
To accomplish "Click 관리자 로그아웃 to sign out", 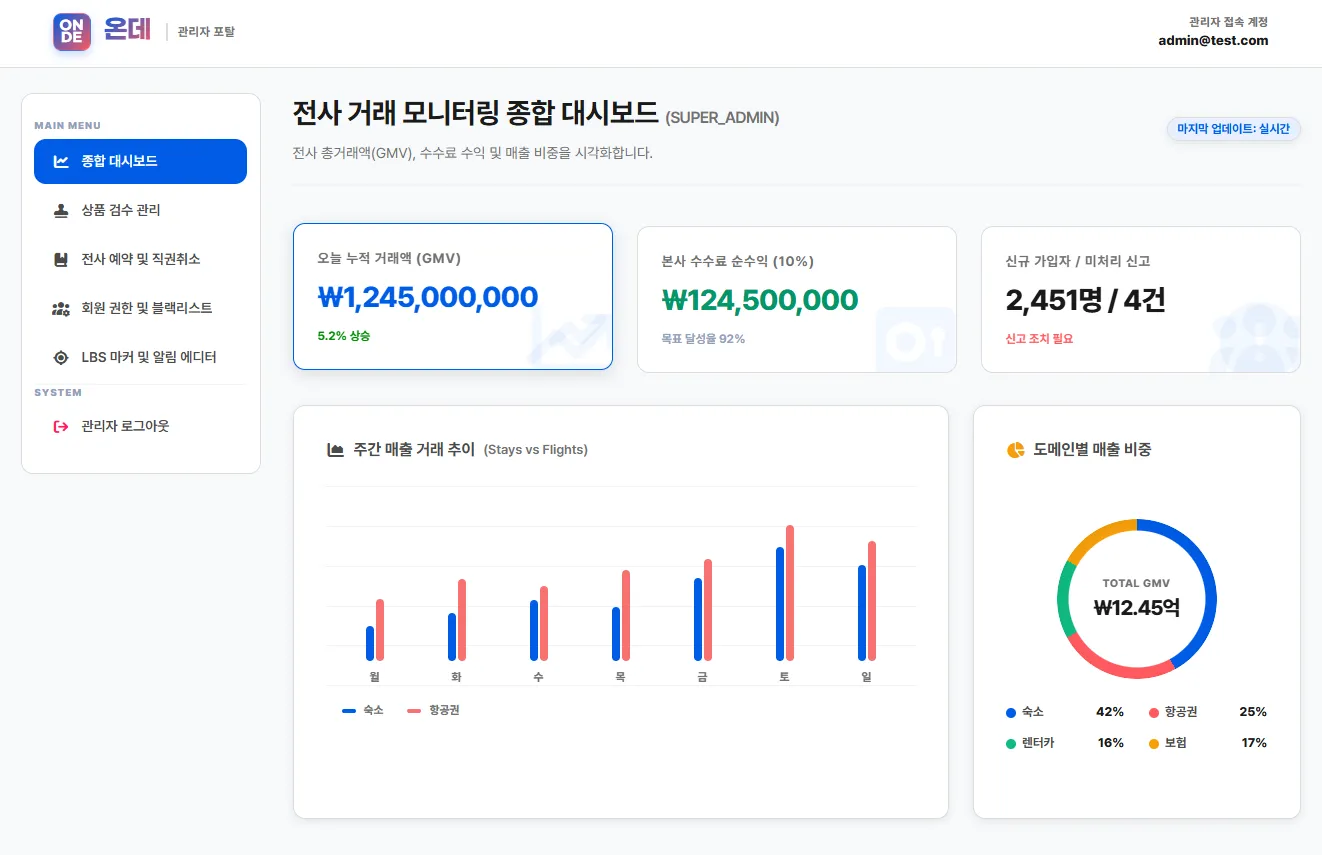I will tap(140, 426).
